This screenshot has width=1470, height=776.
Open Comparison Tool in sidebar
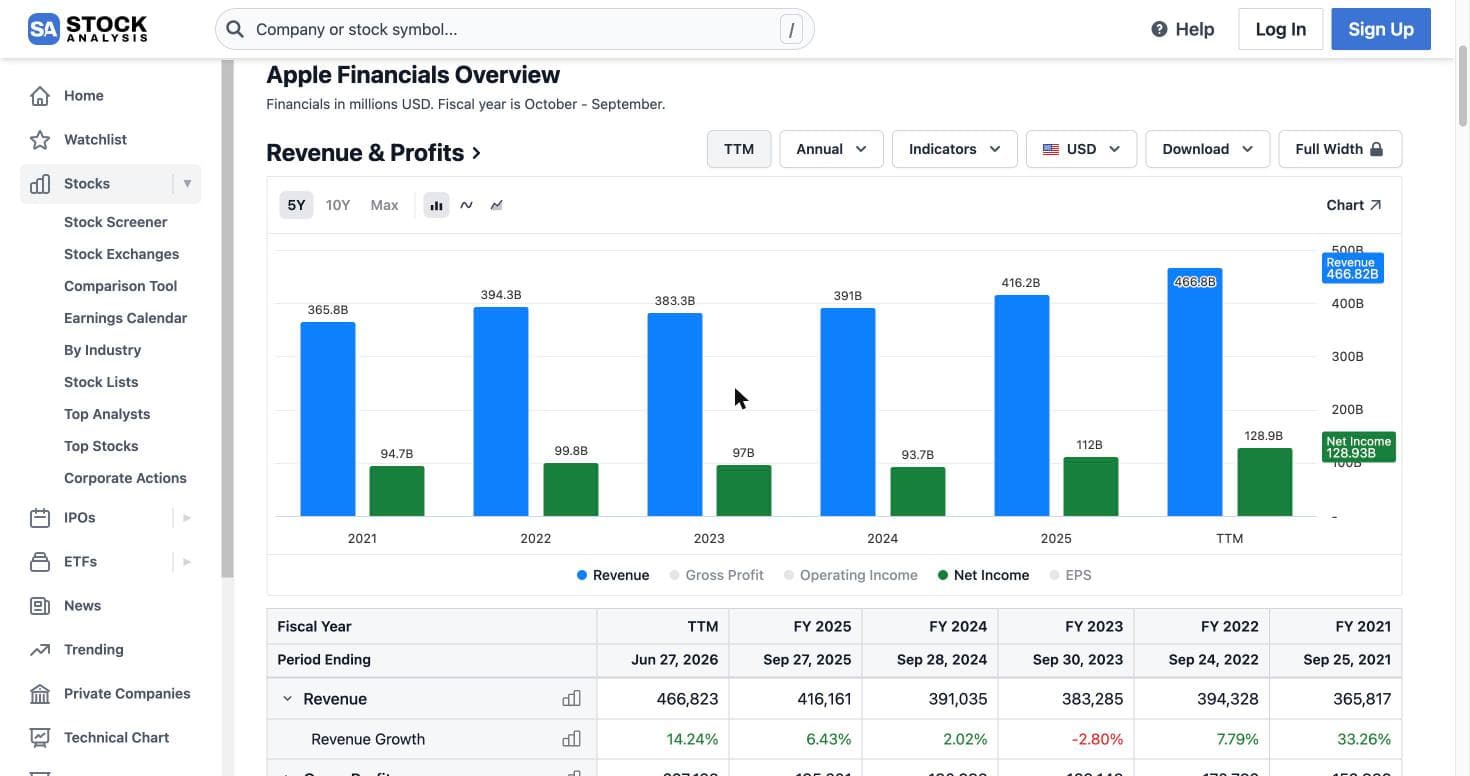coord(121,286)
